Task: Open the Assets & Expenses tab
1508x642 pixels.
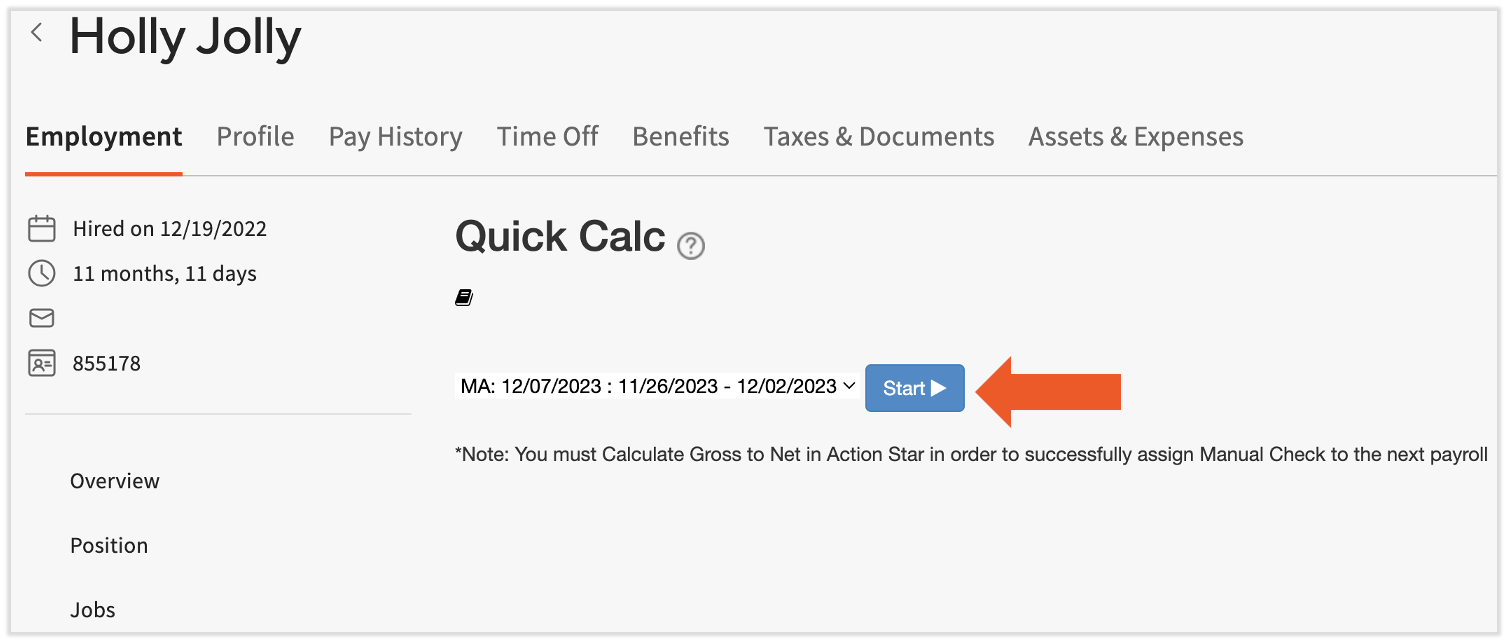Action: click(1135, 136)
